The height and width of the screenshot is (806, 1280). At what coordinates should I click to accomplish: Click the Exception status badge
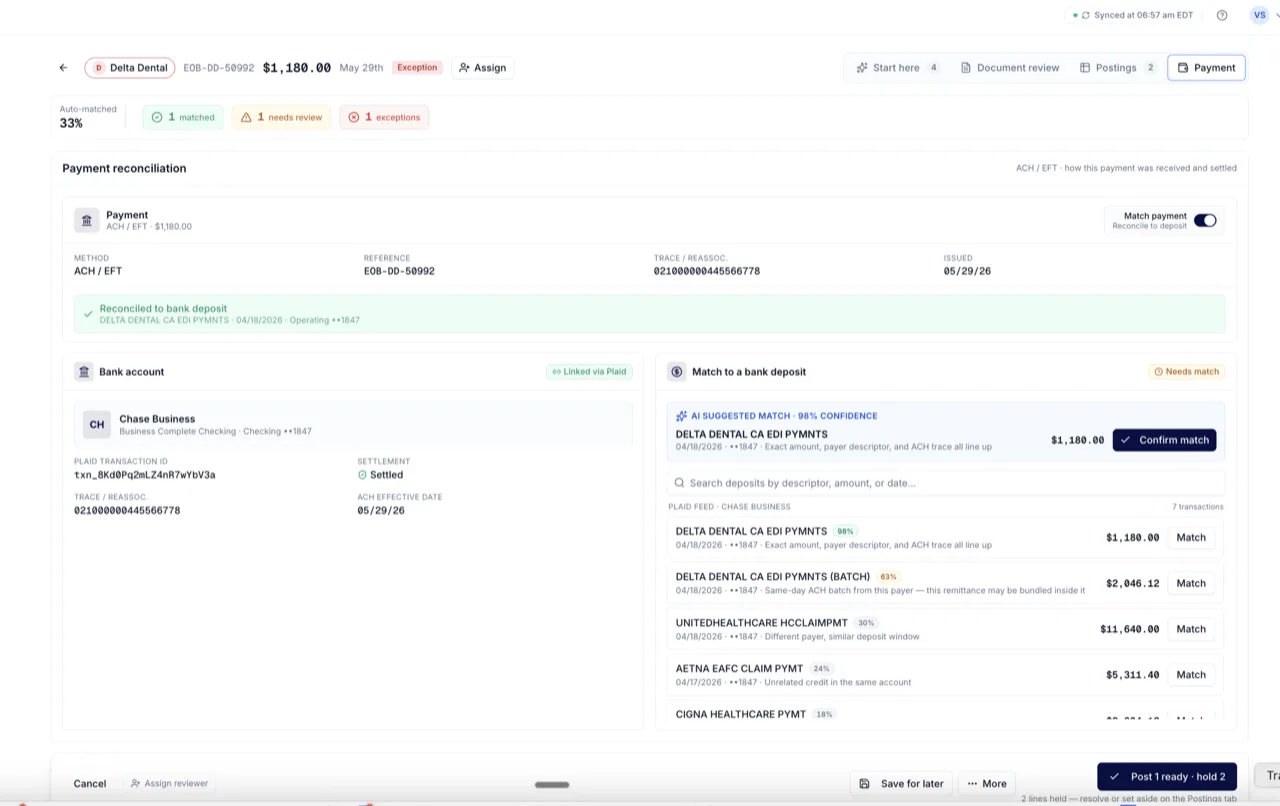click(417, 68)
